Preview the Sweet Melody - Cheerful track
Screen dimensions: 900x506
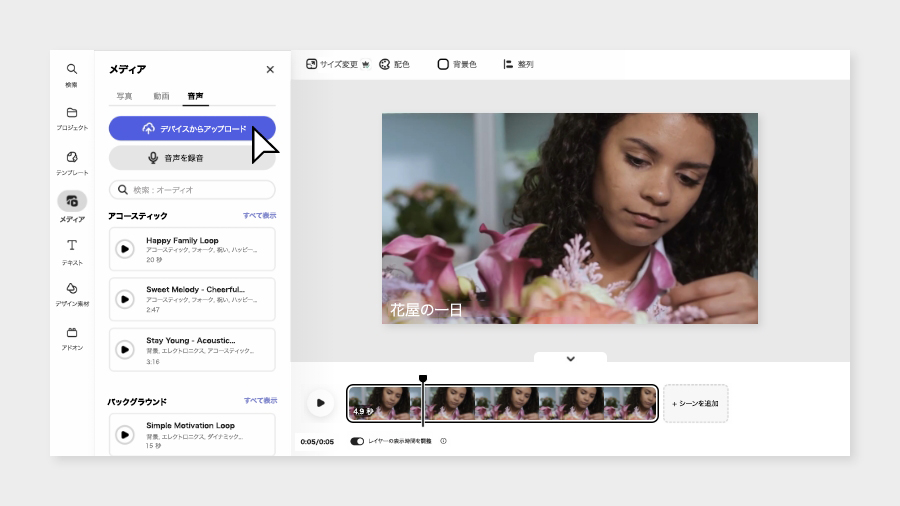(x=125, y=299)
